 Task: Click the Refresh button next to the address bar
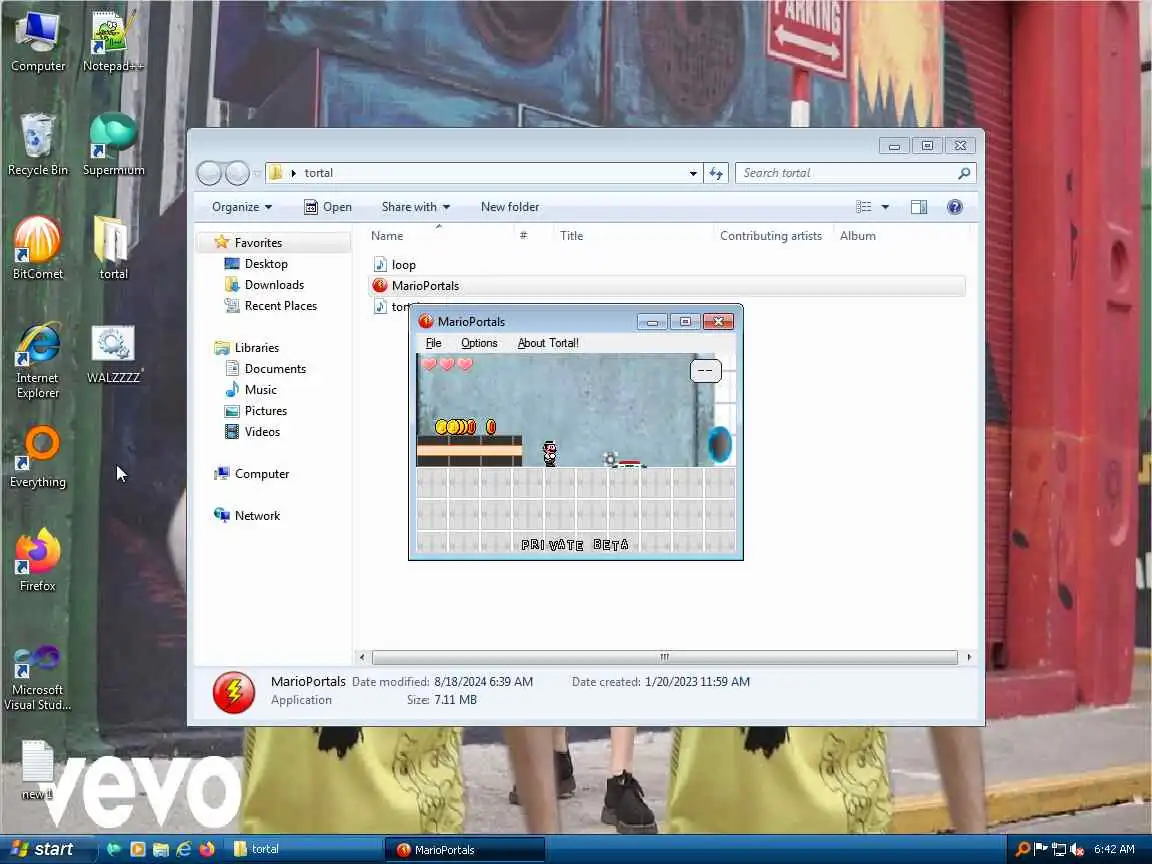pos(716,173)
